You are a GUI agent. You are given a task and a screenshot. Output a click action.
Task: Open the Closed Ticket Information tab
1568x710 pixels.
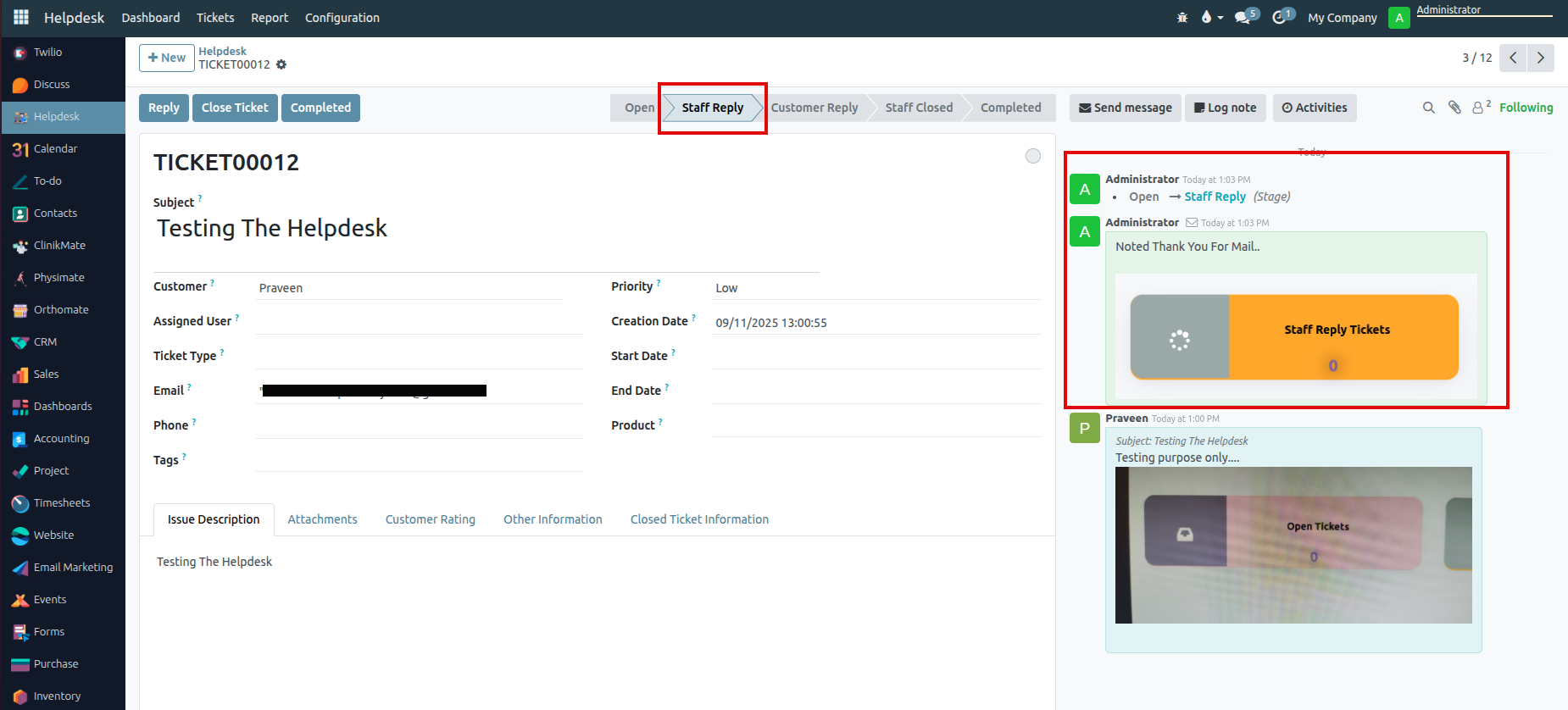[x=699, y=519]
